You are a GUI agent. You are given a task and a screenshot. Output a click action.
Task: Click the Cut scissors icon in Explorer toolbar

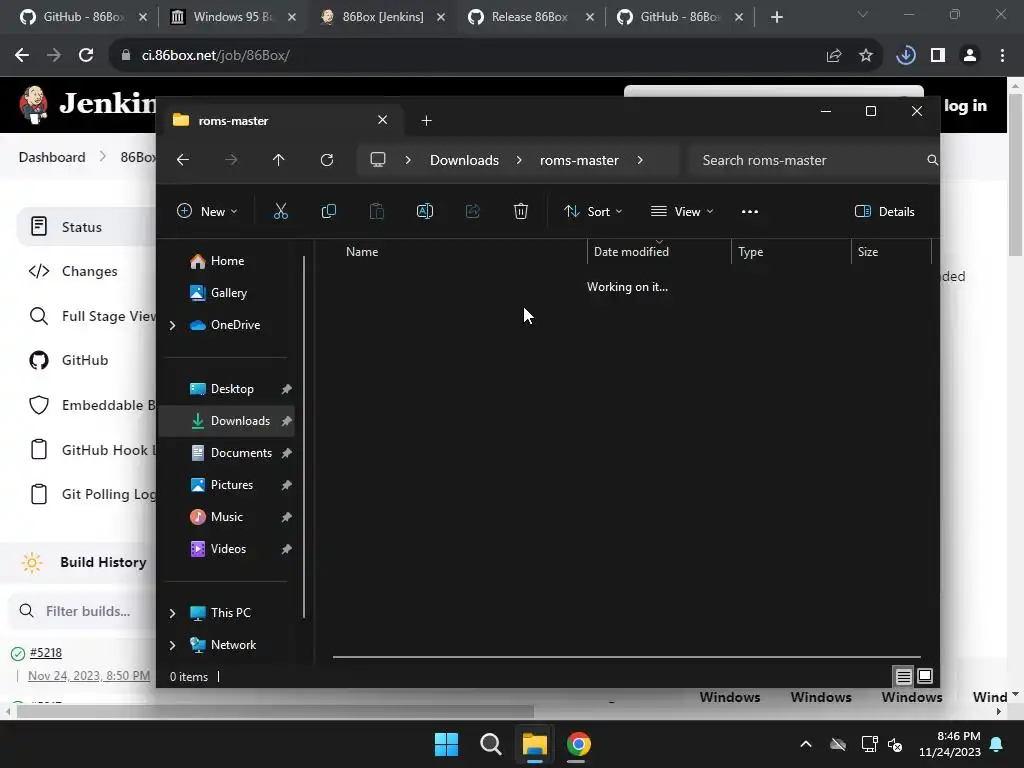pyautogui.click(x=281, y=211)
